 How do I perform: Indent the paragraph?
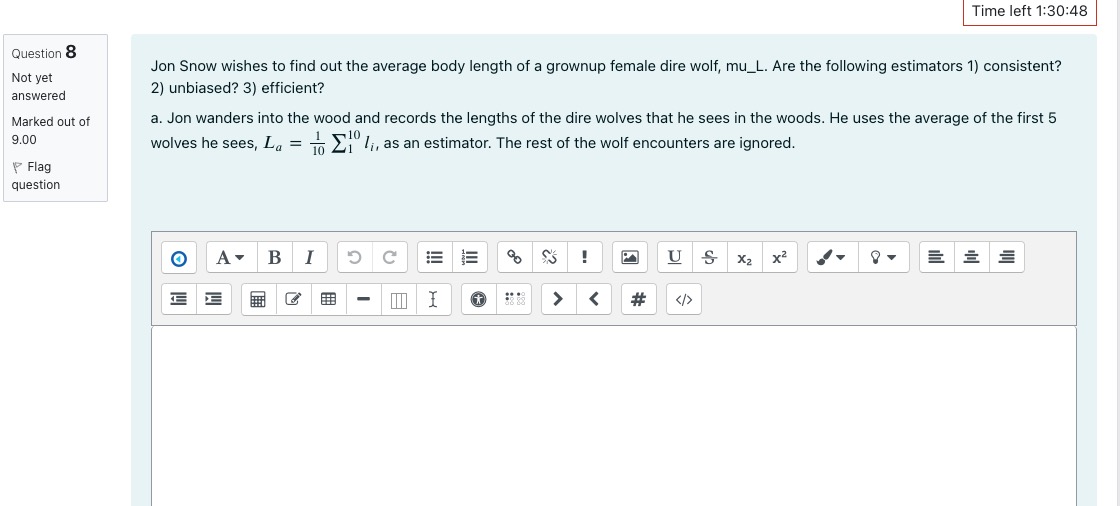pos(214,299)
